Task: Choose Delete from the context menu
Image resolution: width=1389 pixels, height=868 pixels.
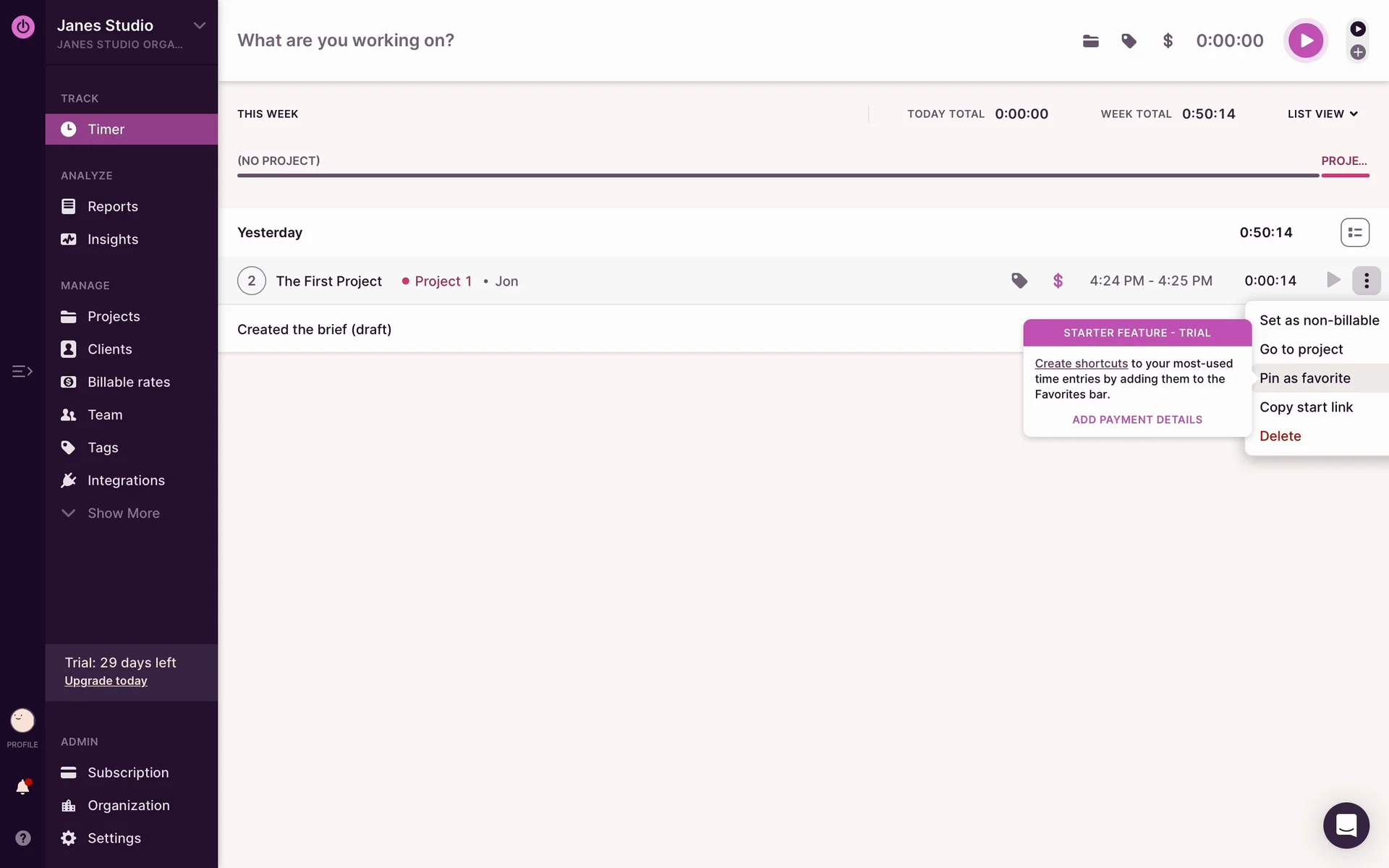Action: (1280, 436)
